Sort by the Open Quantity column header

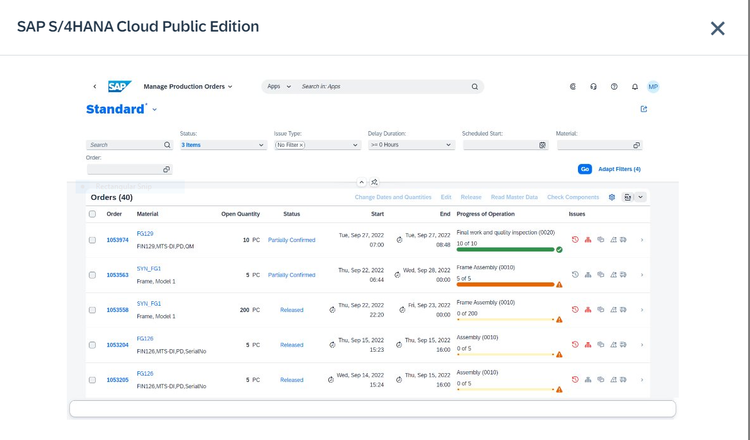point(240,214)
